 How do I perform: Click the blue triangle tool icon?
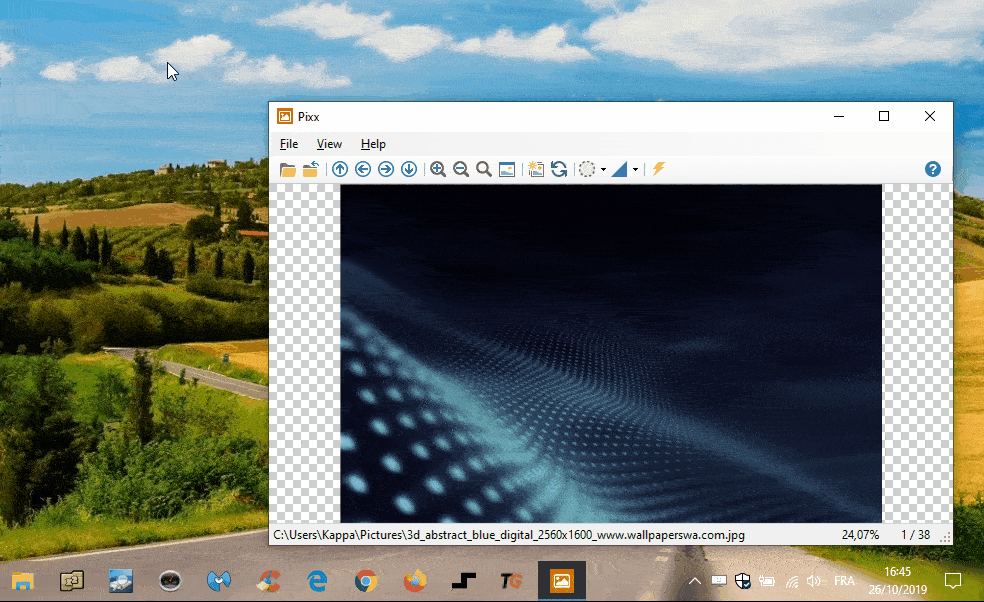click(619, 169)
